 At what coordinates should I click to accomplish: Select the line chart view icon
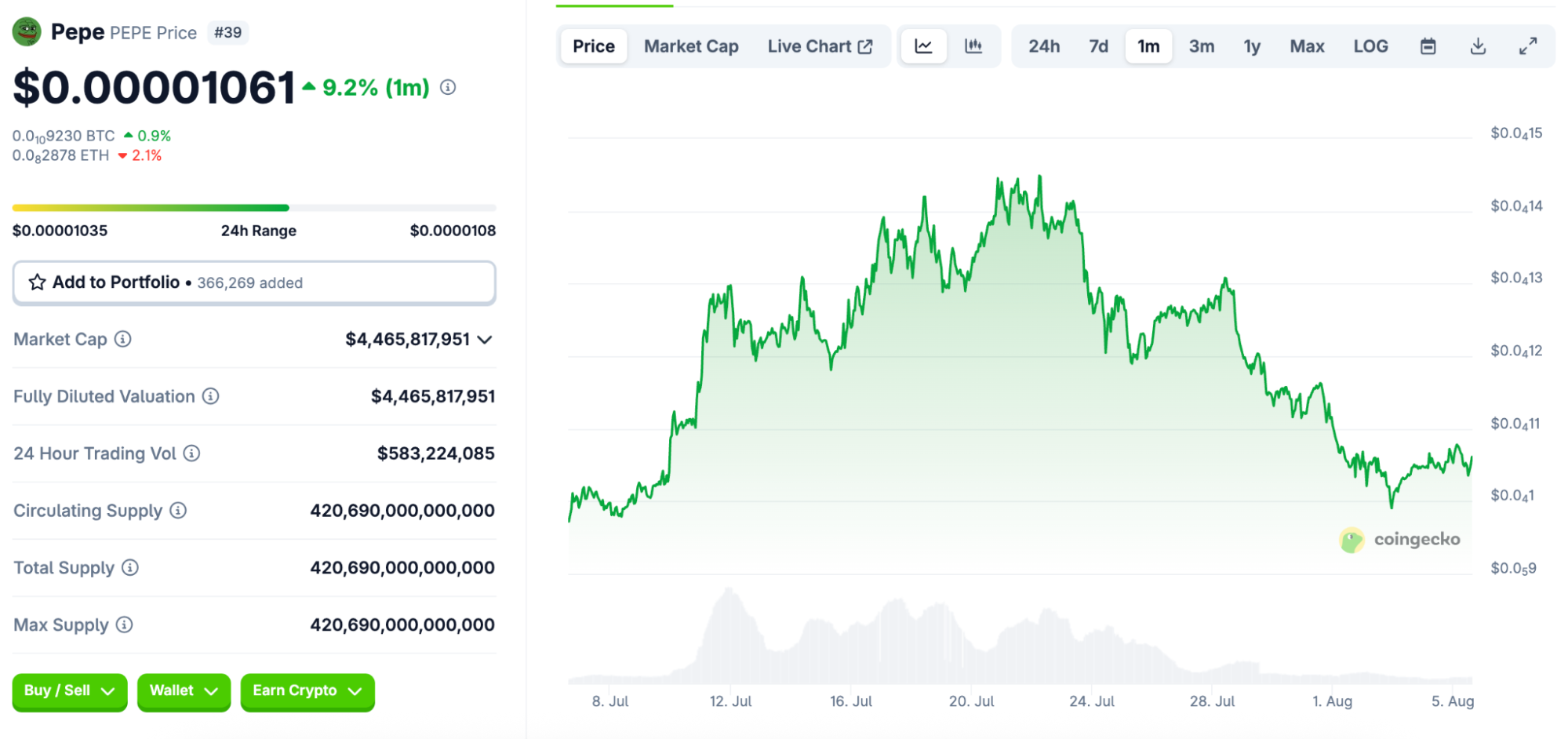pyautogui.click(x=923, y=46)
